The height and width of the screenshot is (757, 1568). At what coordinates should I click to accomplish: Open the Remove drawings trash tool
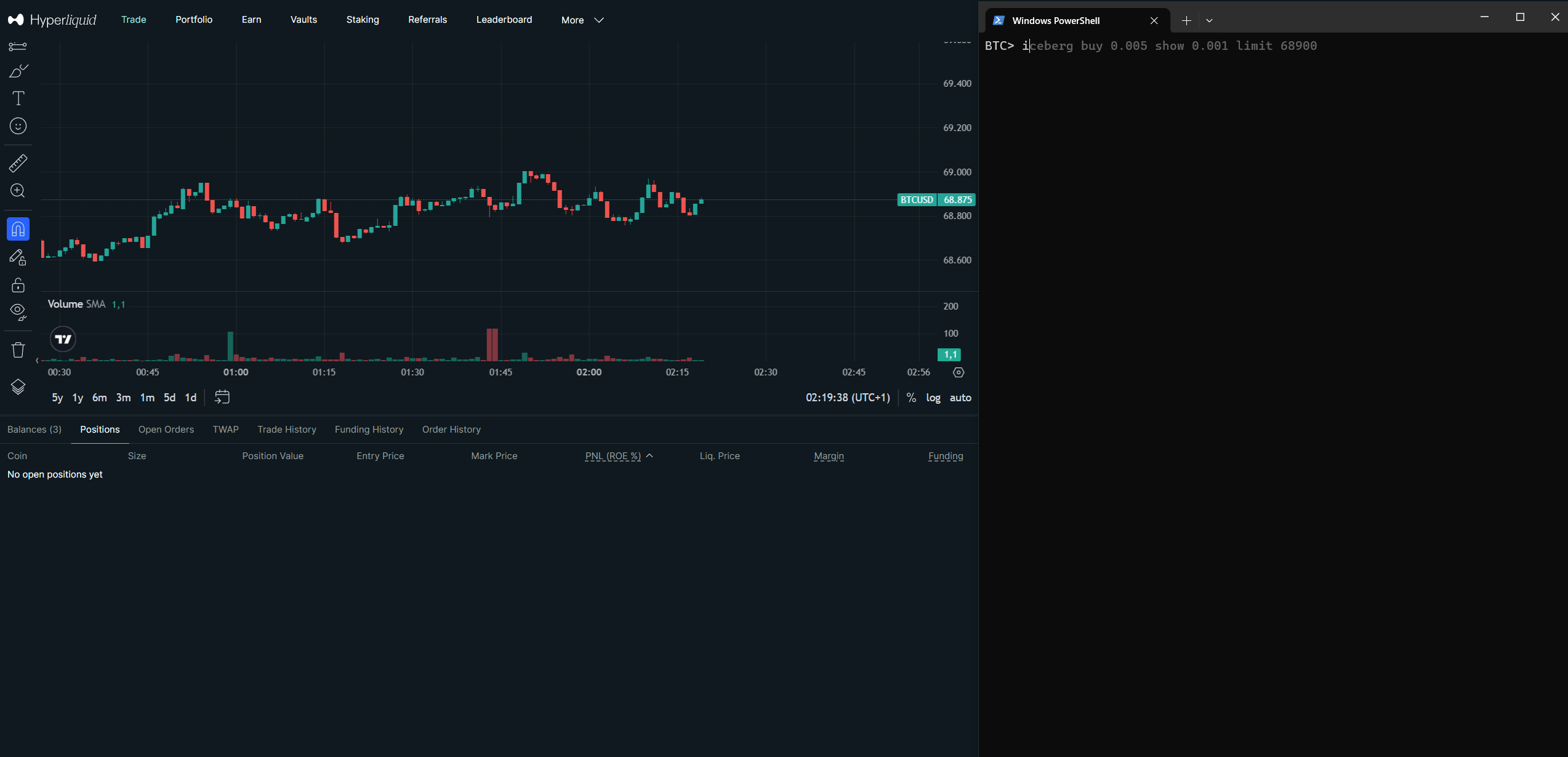pyautogui.click(x=18, y=349)
